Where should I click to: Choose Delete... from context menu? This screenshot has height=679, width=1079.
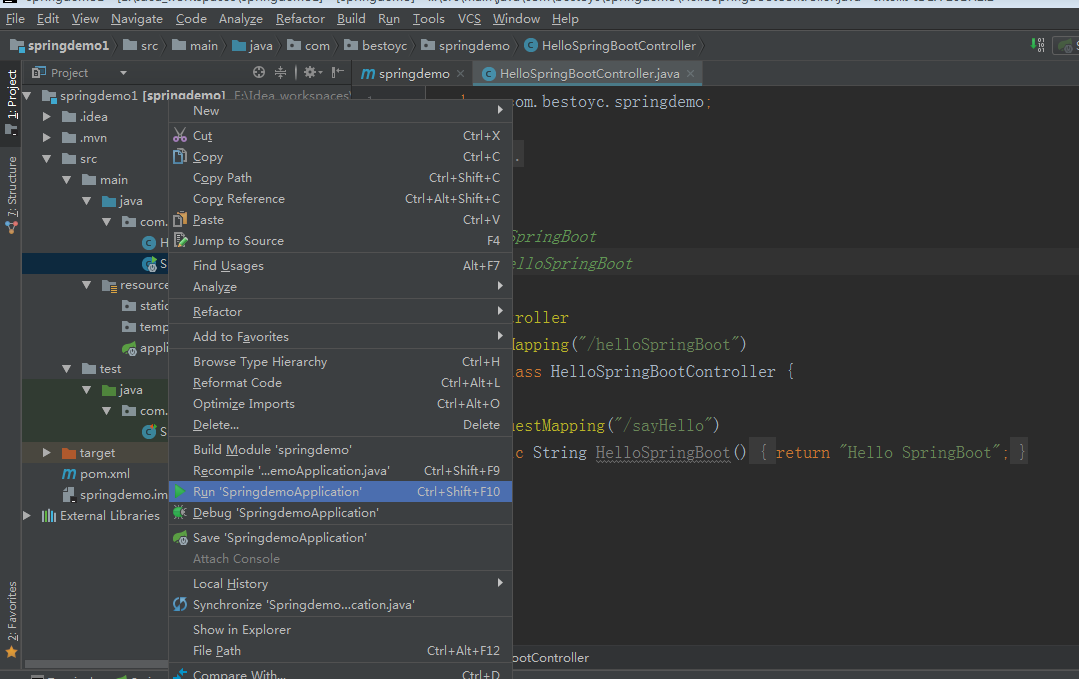[341, 424]
